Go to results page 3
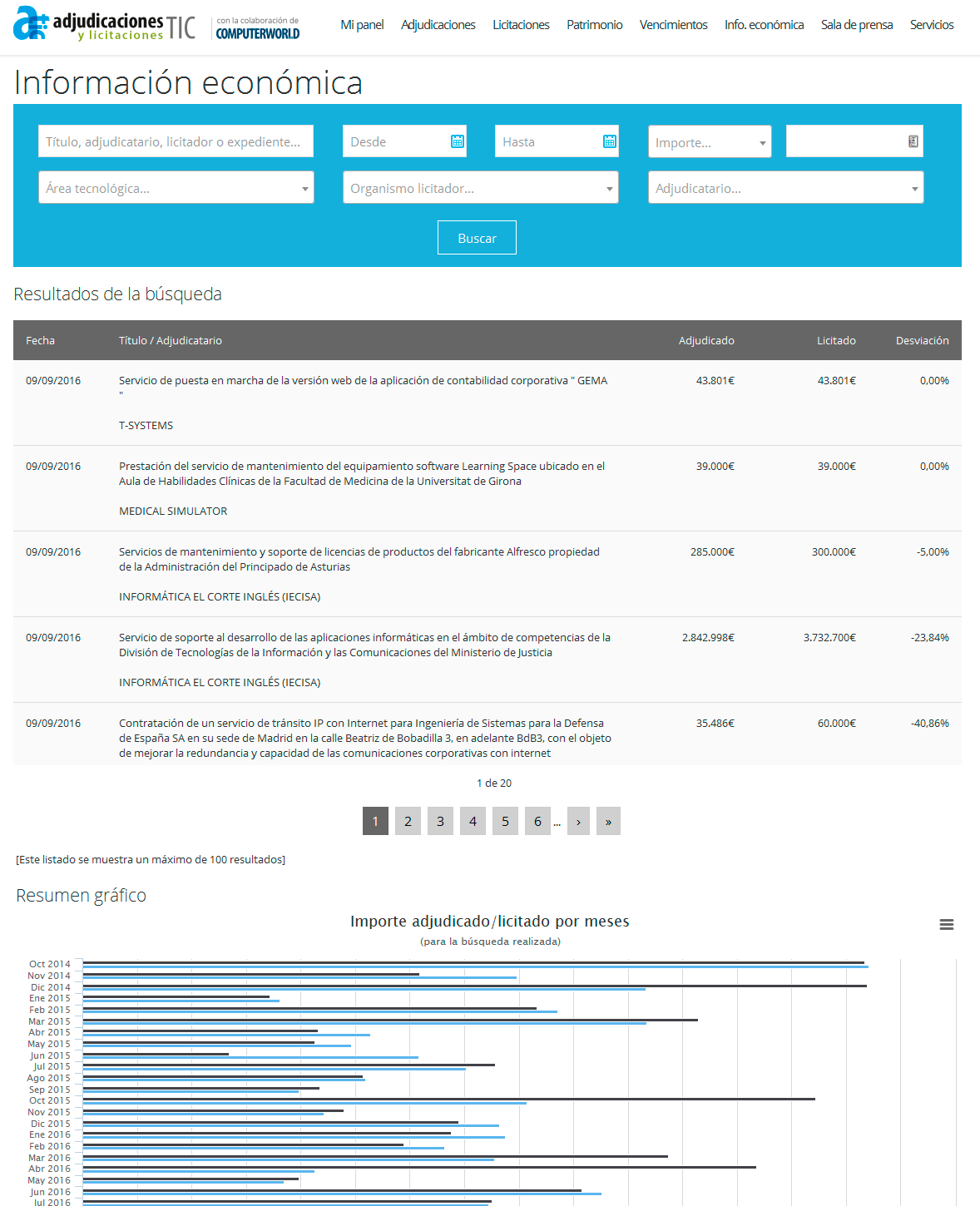Screen dimensions: 980x1206 pos(440,821)
